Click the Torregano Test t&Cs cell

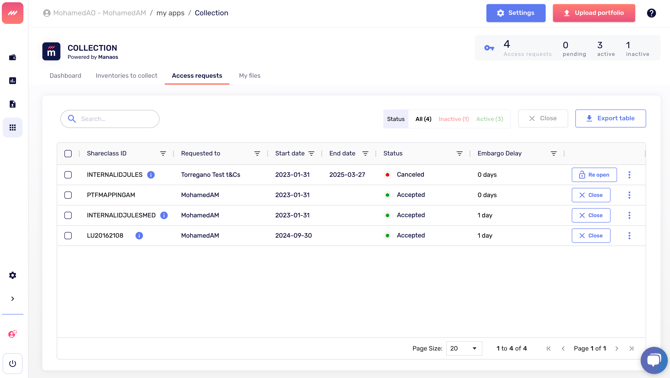(x=210, y=175)
